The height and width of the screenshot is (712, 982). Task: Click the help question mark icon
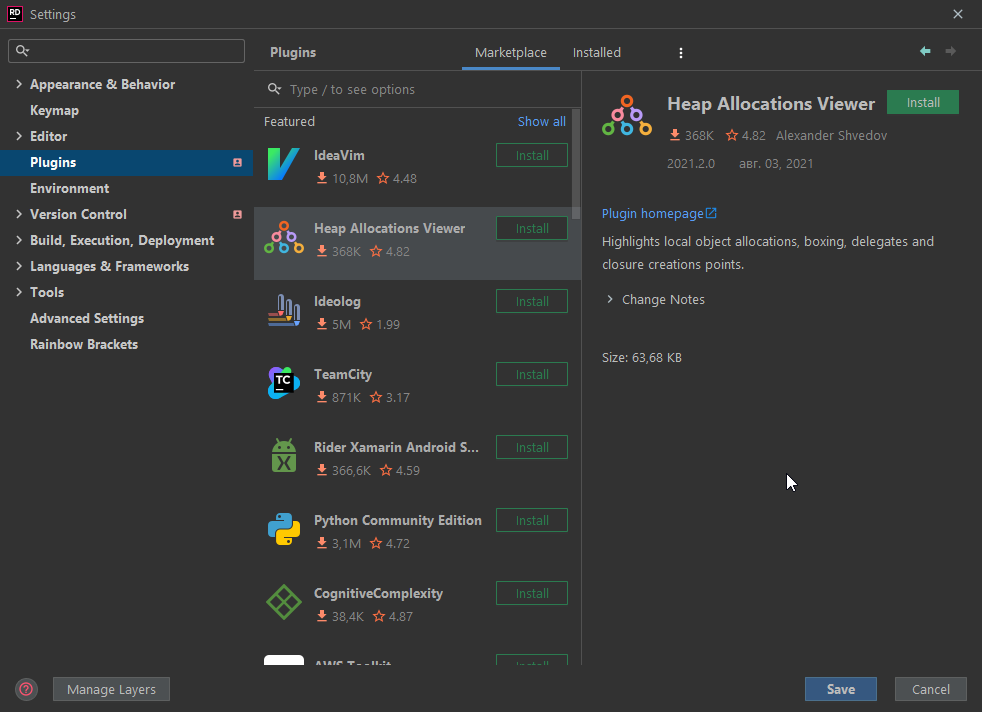(x=26, y=689)
